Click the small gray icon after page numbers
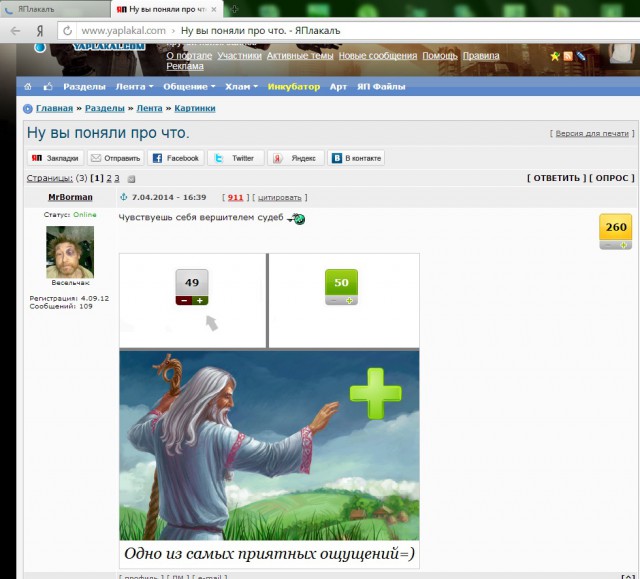This screenshot has height=579, width=640. (x=131, y=179)
